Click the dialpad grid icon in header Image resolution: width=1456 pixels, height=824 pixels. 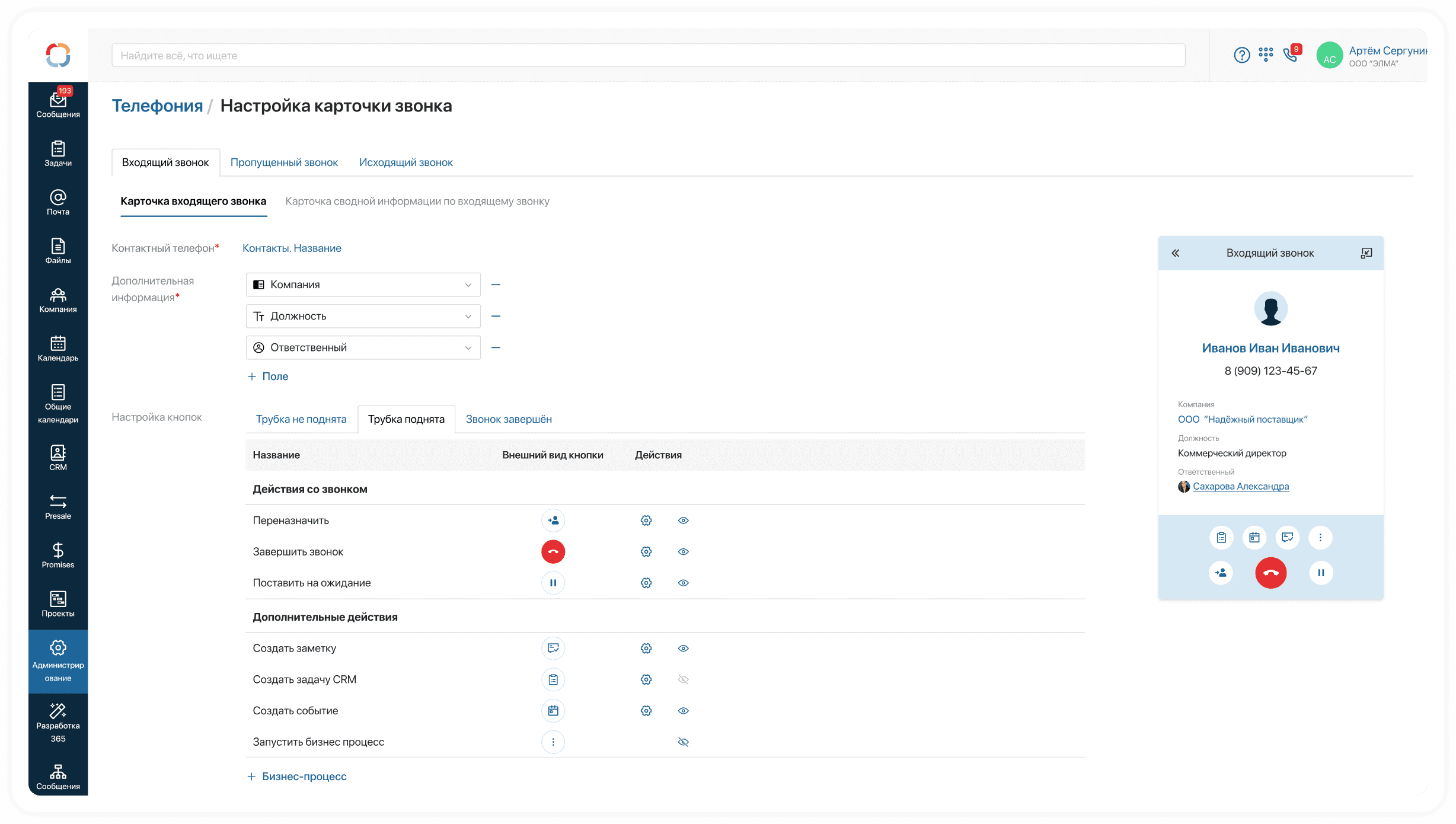1266,55
